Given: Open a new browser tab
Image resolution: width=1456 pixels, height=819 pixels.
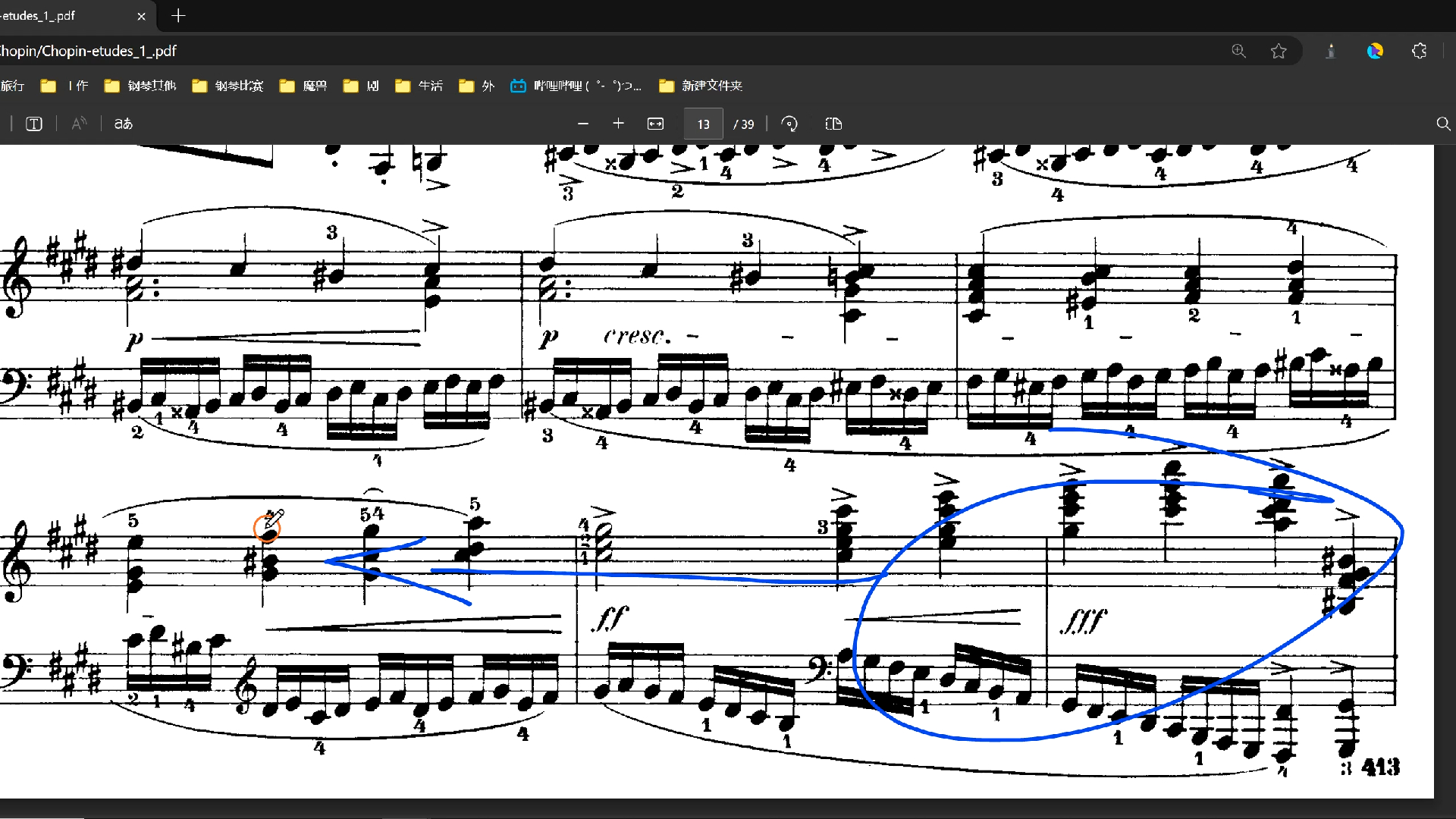Looking at the screenshot, I should pyautogui.click(x=178, y=15).
